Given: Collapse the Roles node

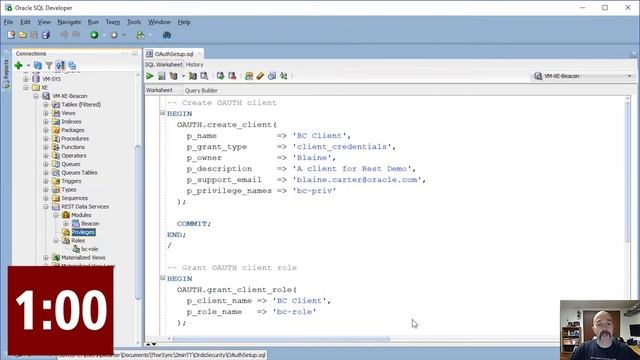Looking at the screenshot, I should 56,240.
